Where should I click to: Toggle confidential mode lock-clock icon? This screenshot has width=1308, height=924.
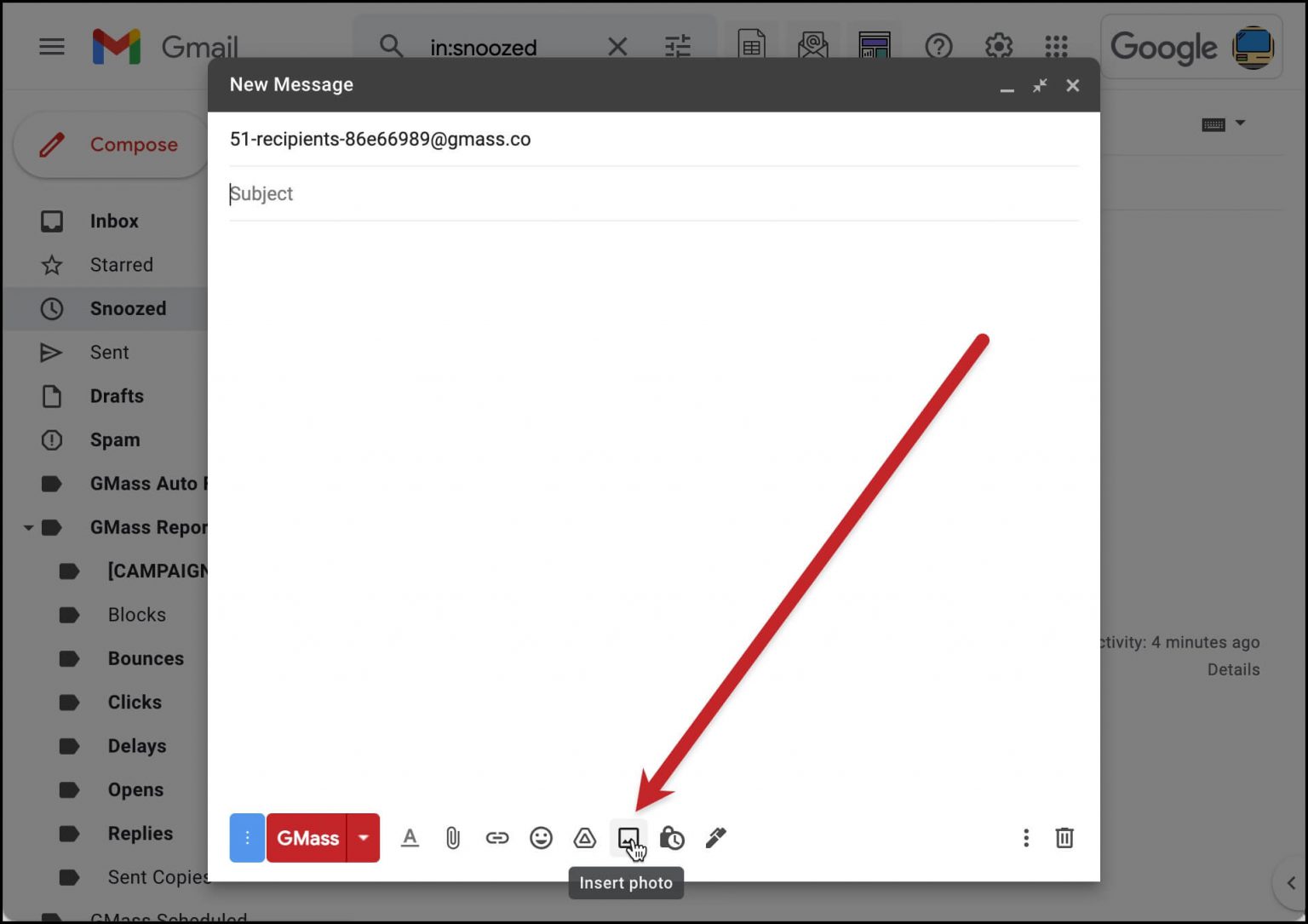(672, 838)
